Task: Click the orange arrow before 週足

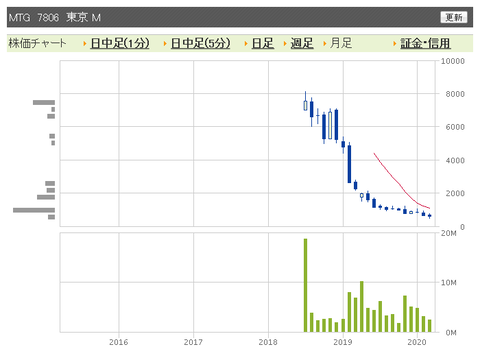Action: pos(285,43)
